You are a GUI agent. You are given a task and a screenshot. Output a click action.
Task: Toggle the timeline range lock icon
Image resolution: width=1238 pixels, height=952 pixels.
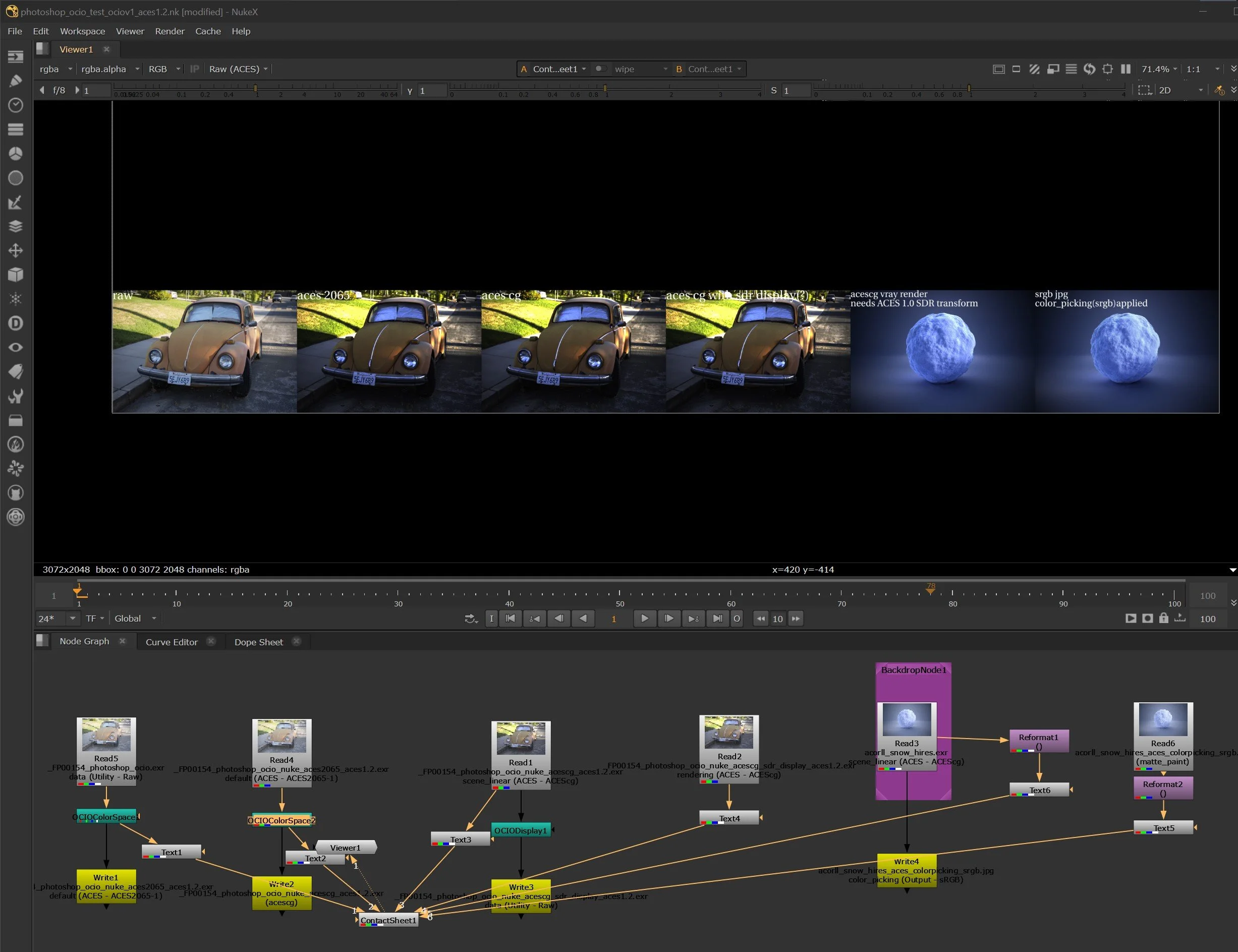1163,618
